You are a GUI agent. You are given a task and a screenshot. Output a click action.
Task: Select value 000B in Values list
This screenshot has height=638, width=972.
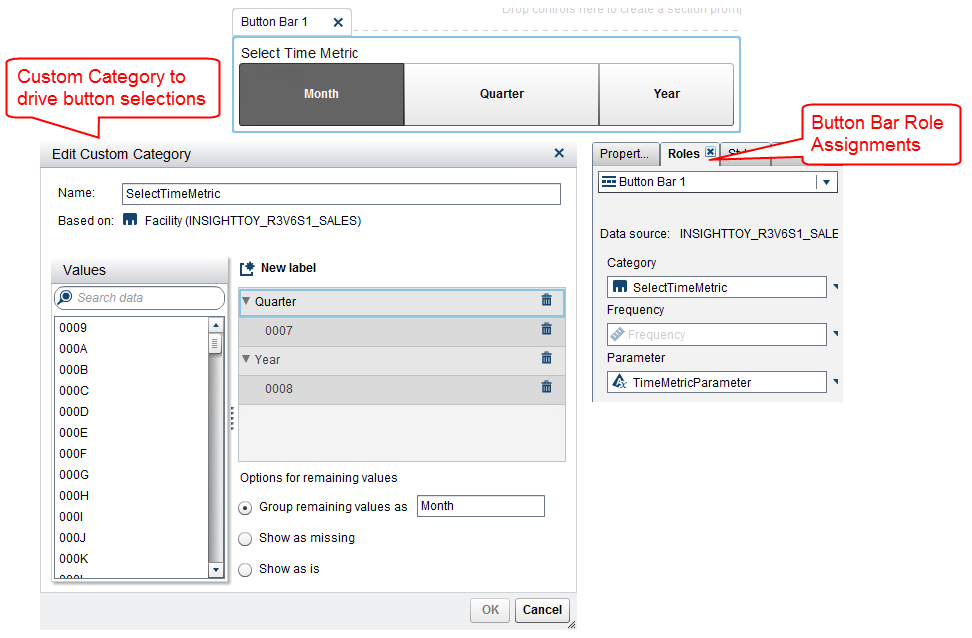point(131,370)
